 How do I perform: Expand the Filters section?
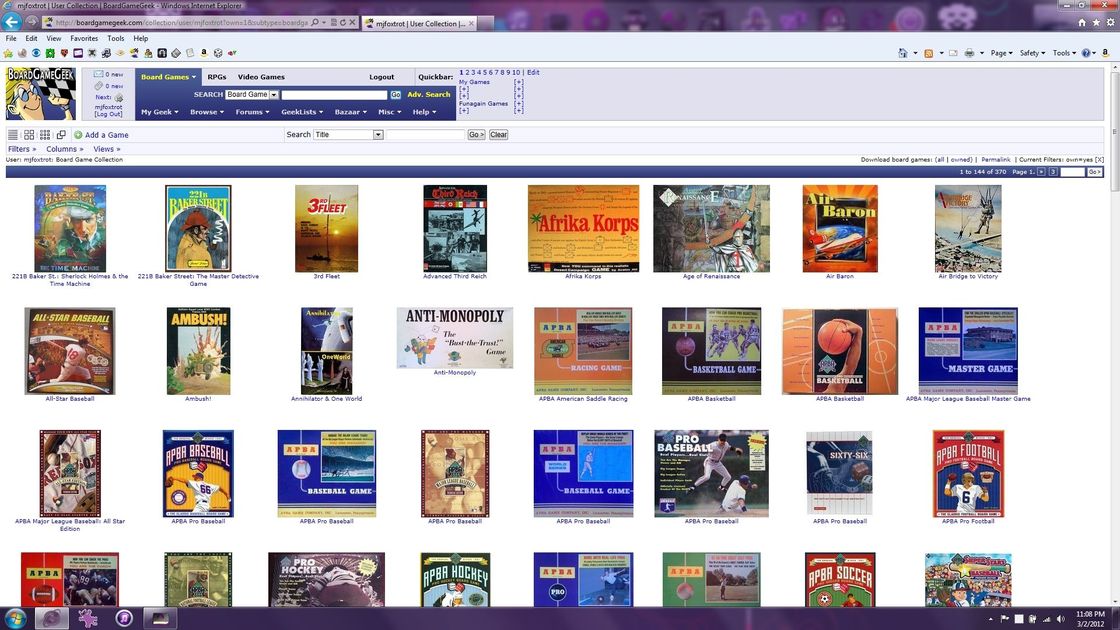click(x=21, y=149)
